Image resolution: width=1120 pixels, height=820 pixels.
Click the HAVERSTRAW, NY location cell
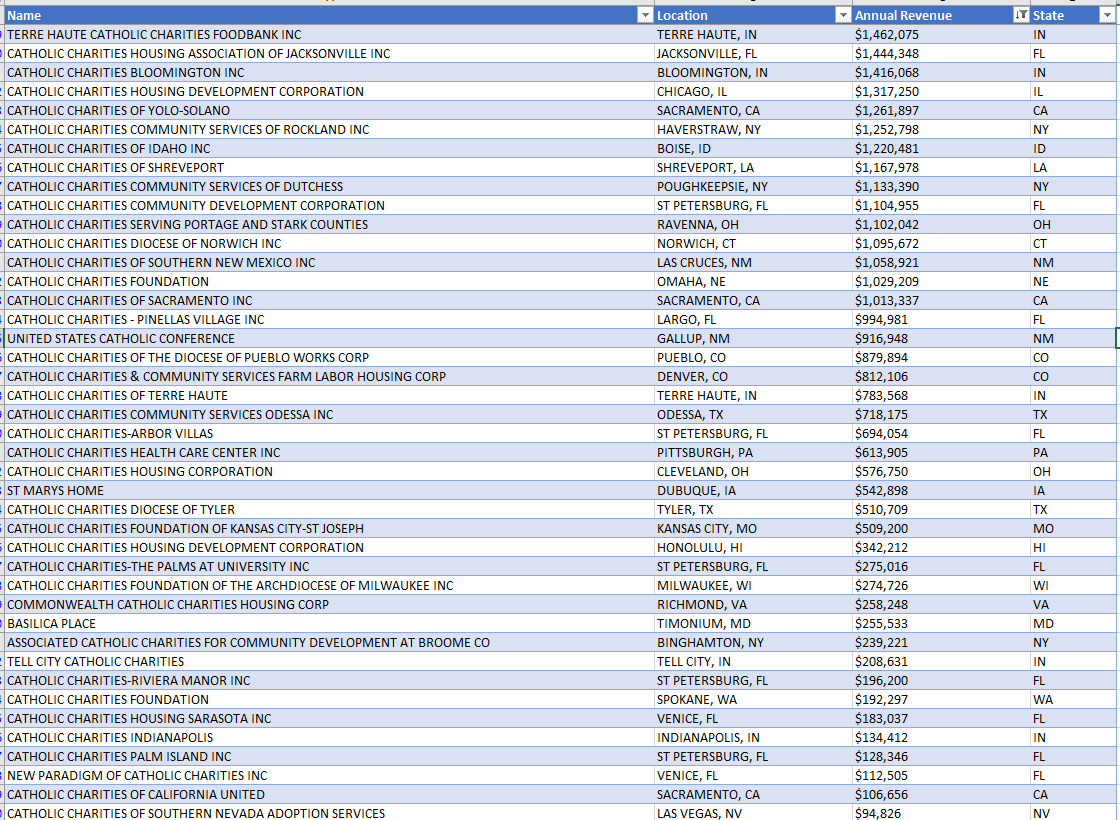tap(753, 129)
